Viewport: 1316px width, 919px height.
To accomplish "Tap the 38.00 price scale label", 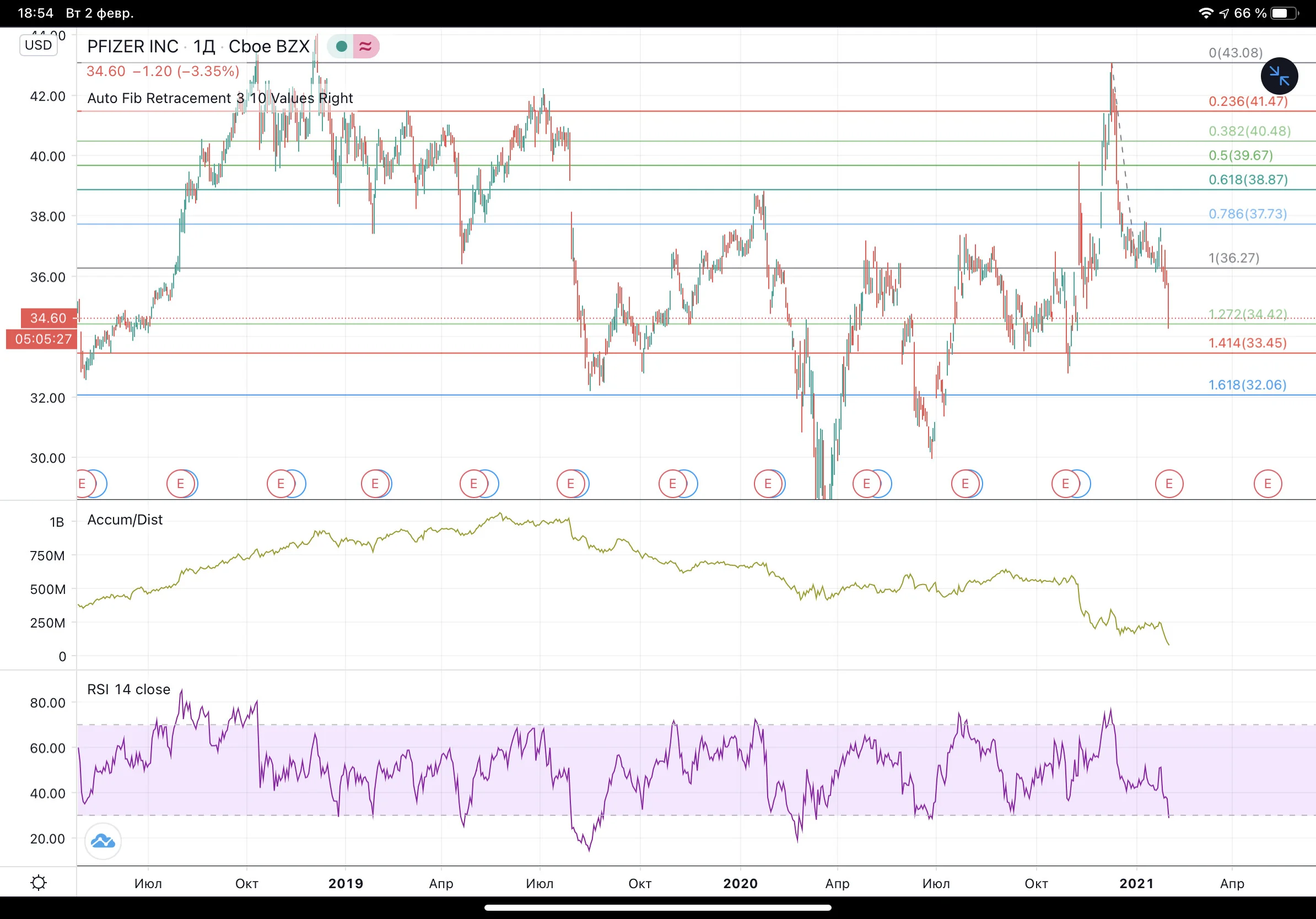I will coord(47,217).
